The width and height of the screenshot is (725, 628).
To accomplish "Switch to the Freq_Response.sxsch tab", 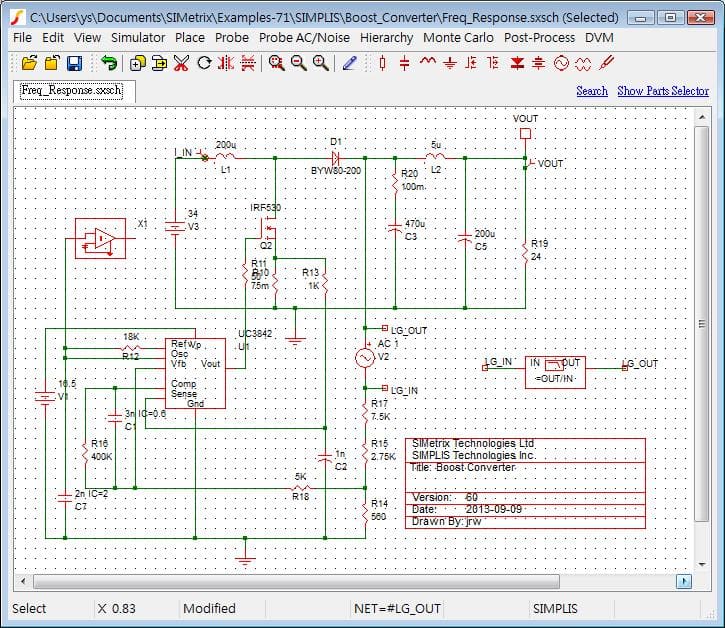I will pos(71,90).
